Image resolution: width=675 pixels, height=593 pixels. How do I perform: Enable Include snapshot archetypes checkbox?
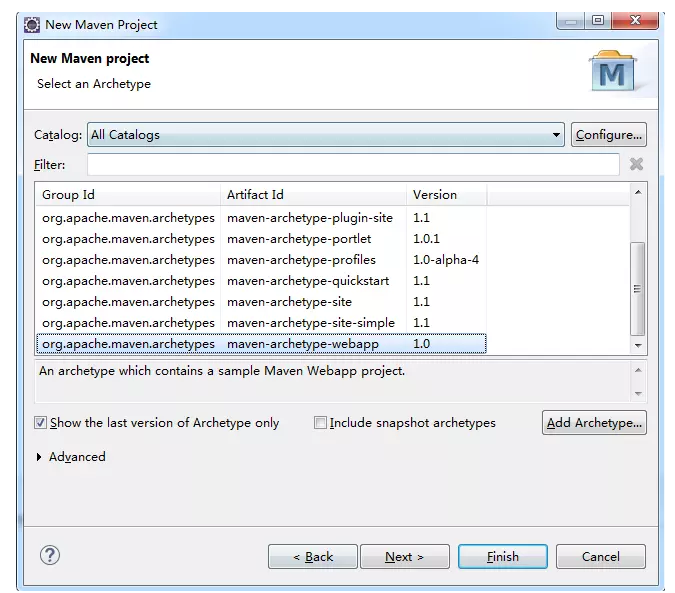click(x=321, y=423)
